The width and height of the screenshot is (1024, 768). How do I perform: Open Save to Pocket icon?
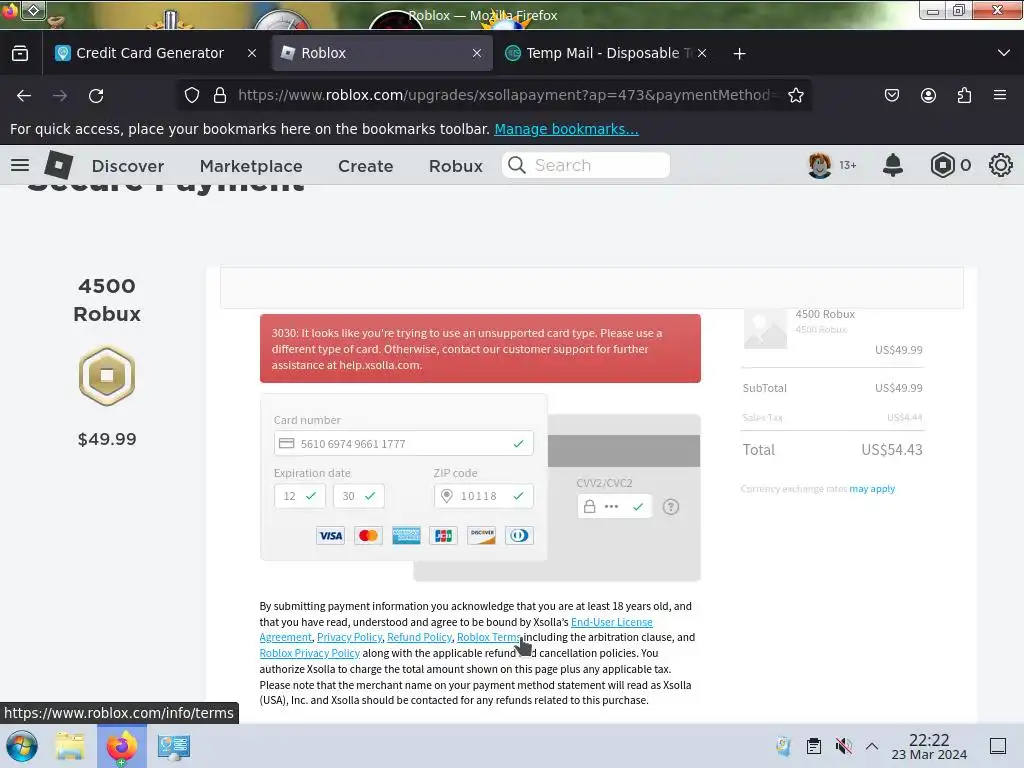[x=891, y=95]
